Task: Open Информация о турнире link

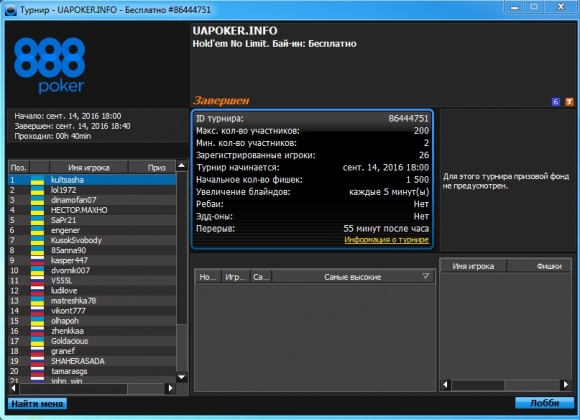Action: click(387, 240)
